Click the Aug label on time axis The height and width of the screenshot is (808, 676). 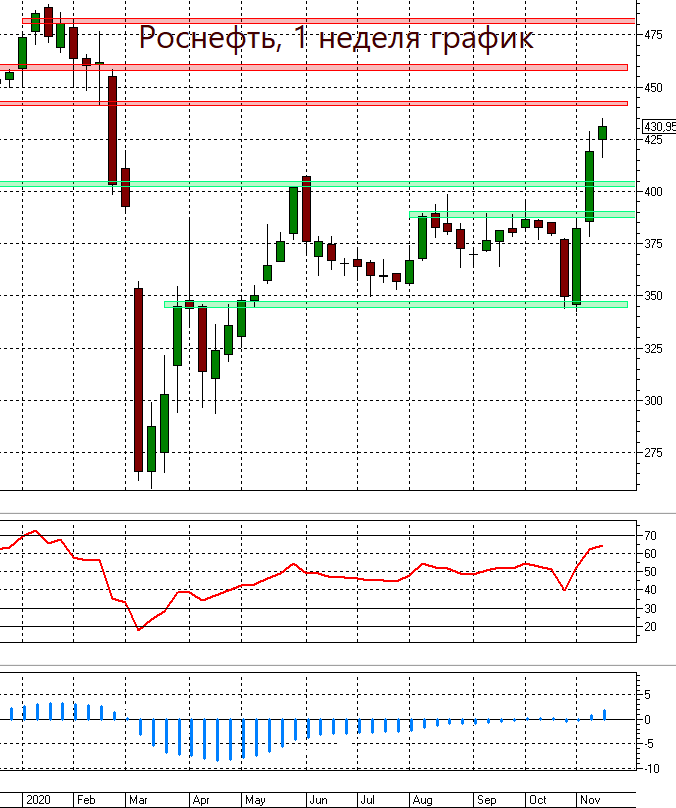[x=422, y=800]
